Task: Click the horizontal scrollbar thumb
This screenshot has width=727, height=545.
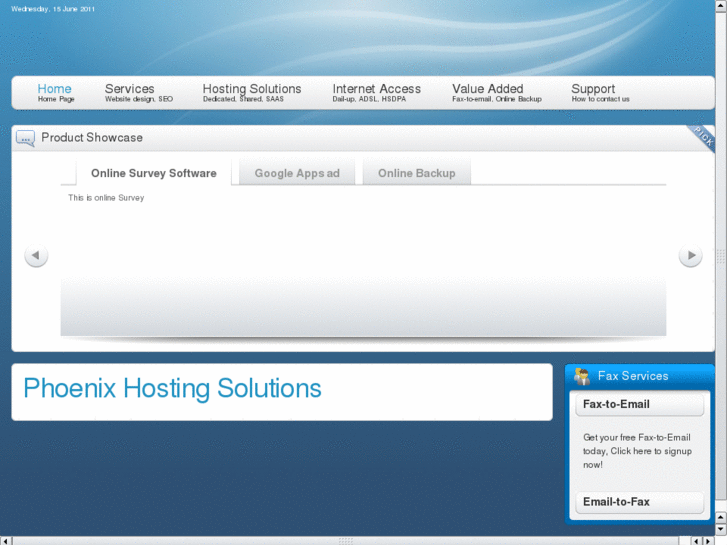Action: click(x=345, y=541)
